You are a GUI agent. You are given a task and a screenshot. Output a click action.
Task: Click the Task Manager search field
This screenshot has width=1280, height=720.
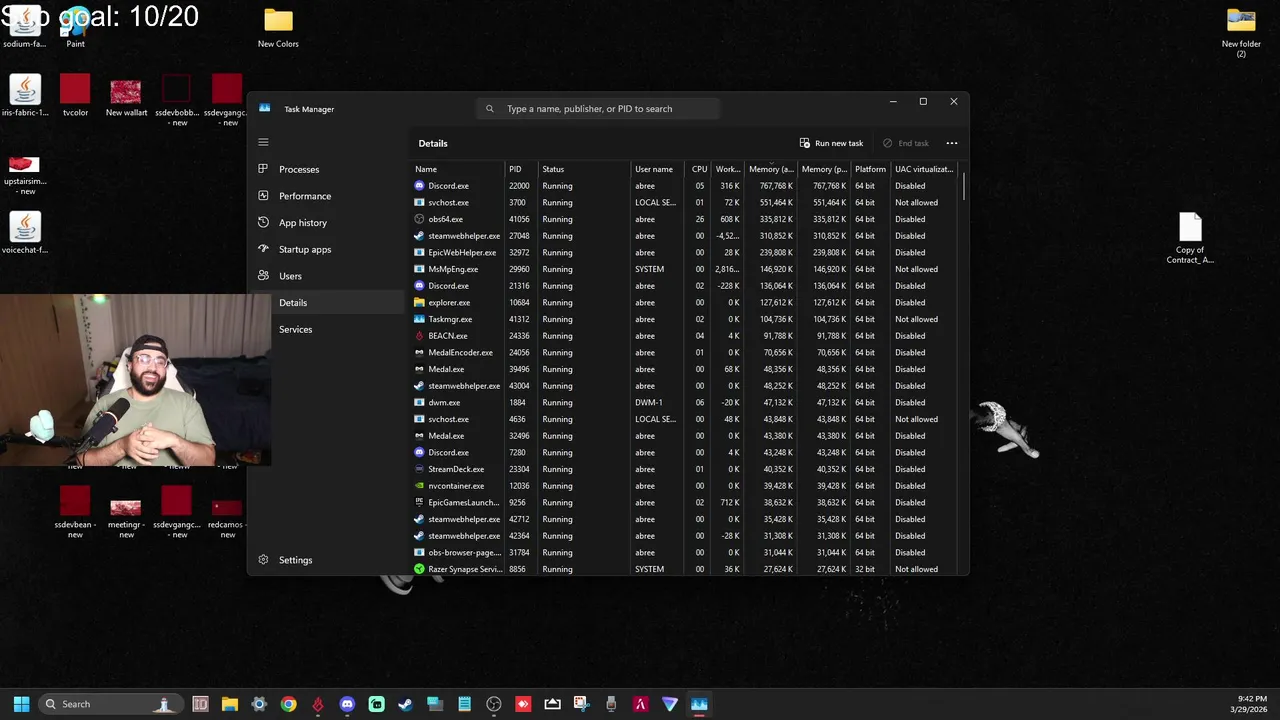tap(598, 108)
